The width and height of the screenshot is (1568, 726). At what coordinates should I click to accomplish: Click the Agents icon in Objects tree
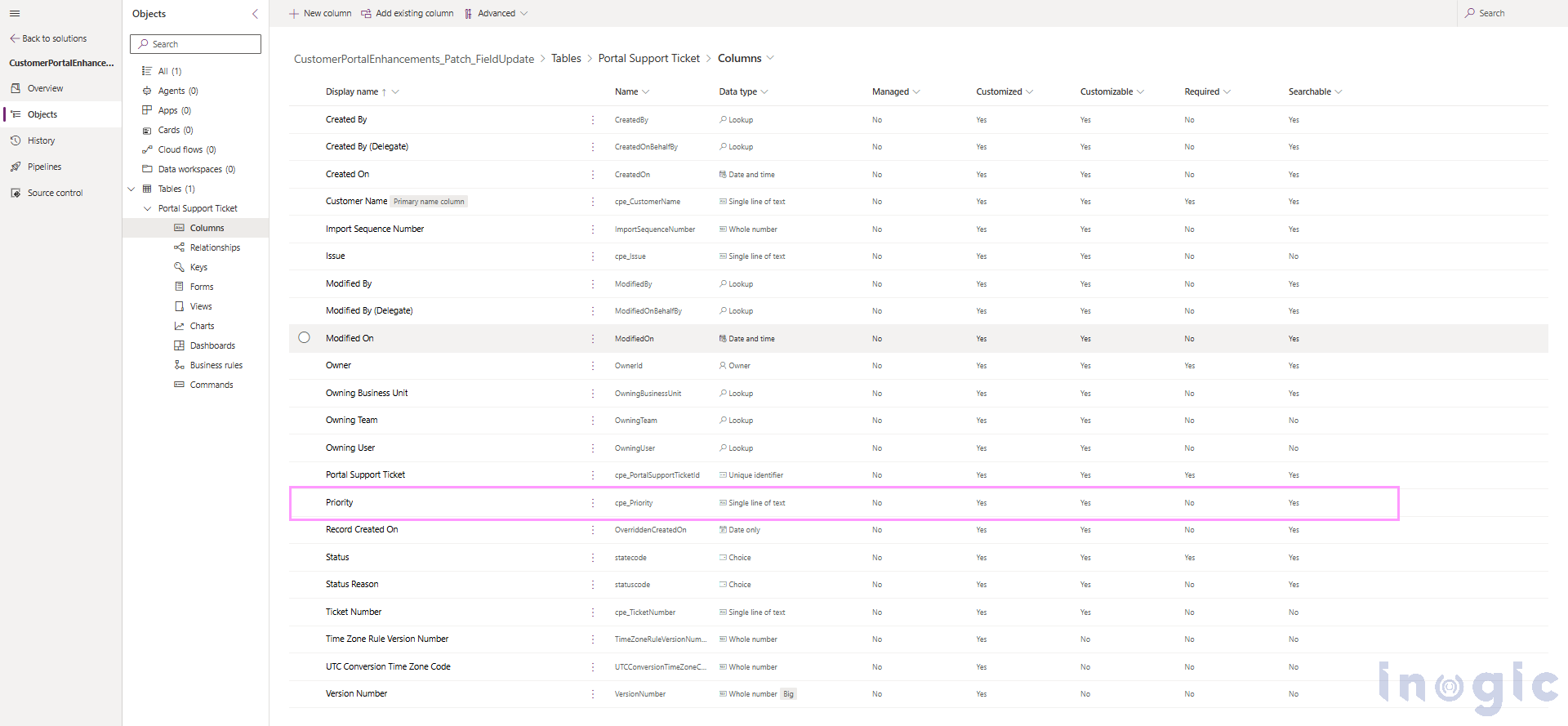[147, 91]
